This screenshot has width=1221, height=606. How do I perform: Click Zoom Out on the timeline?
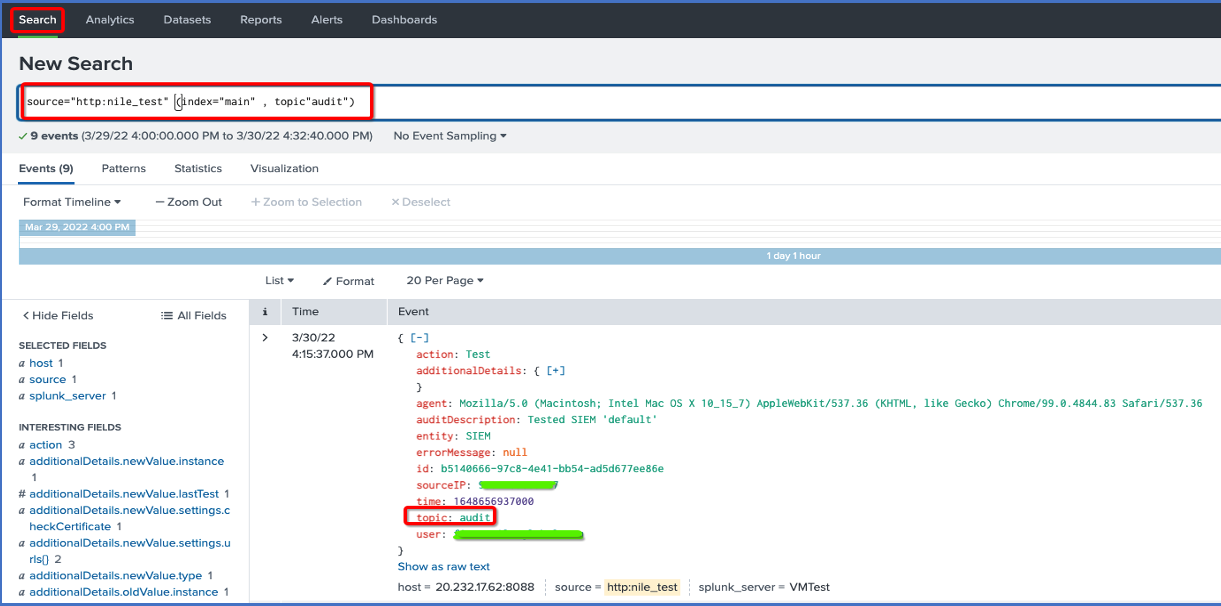click(x=188, y=202)
